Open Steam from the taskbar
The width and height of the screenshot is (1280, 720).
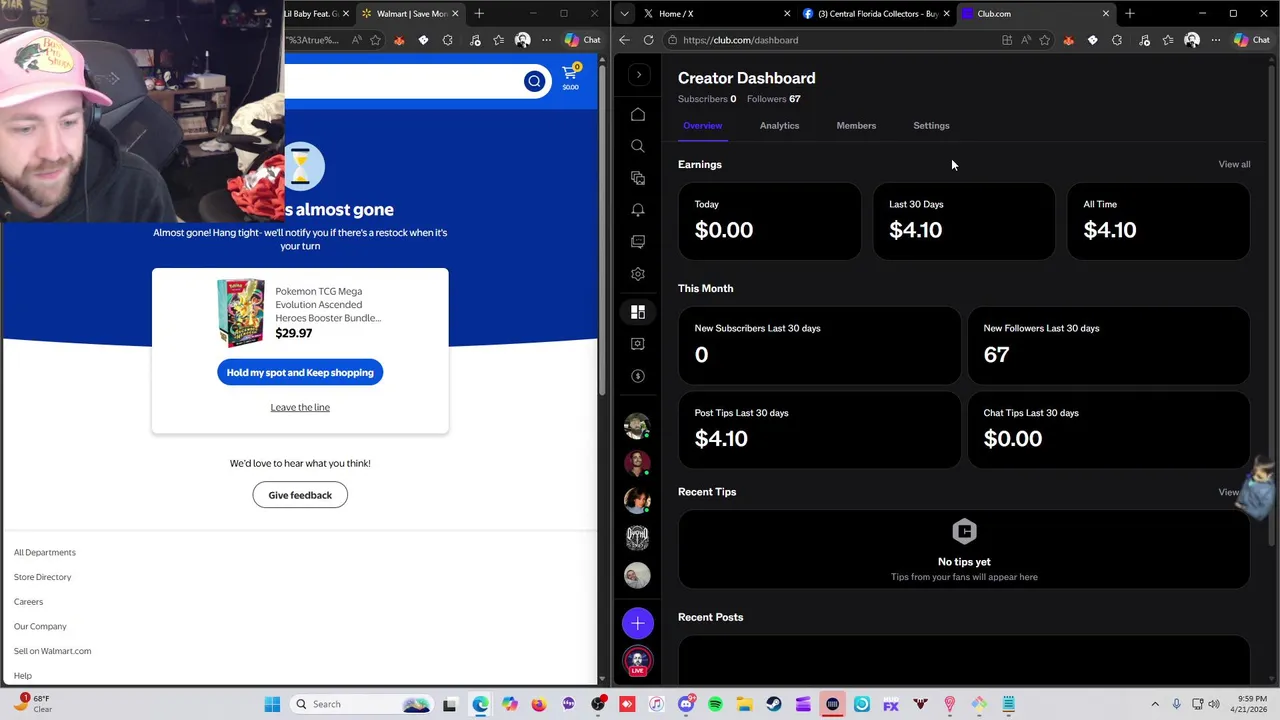[774, 704]
